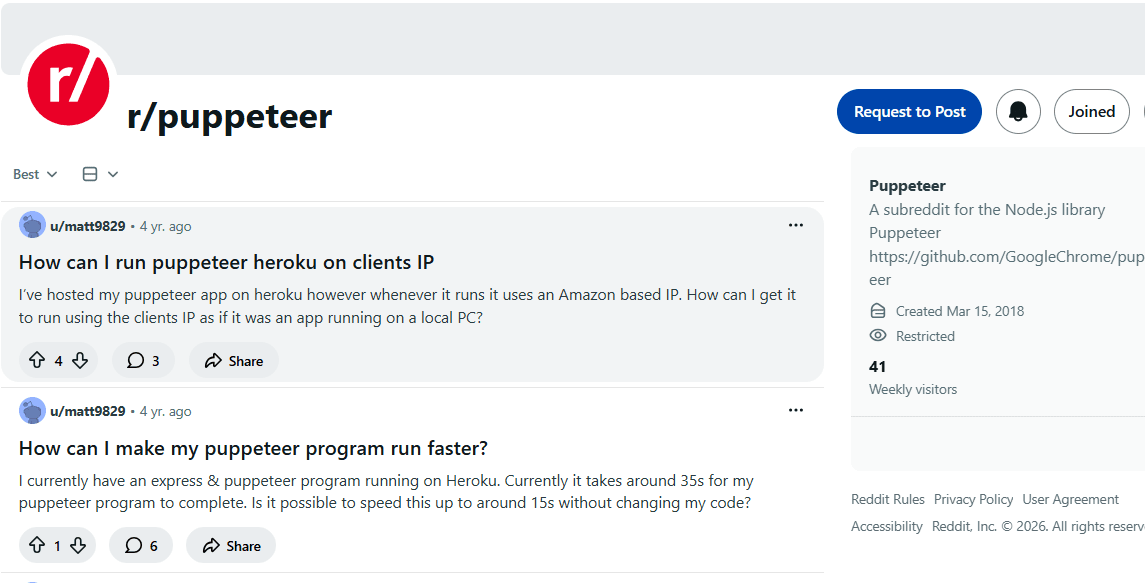
Task: Click Request to Post
Action: tap(909, 111)
